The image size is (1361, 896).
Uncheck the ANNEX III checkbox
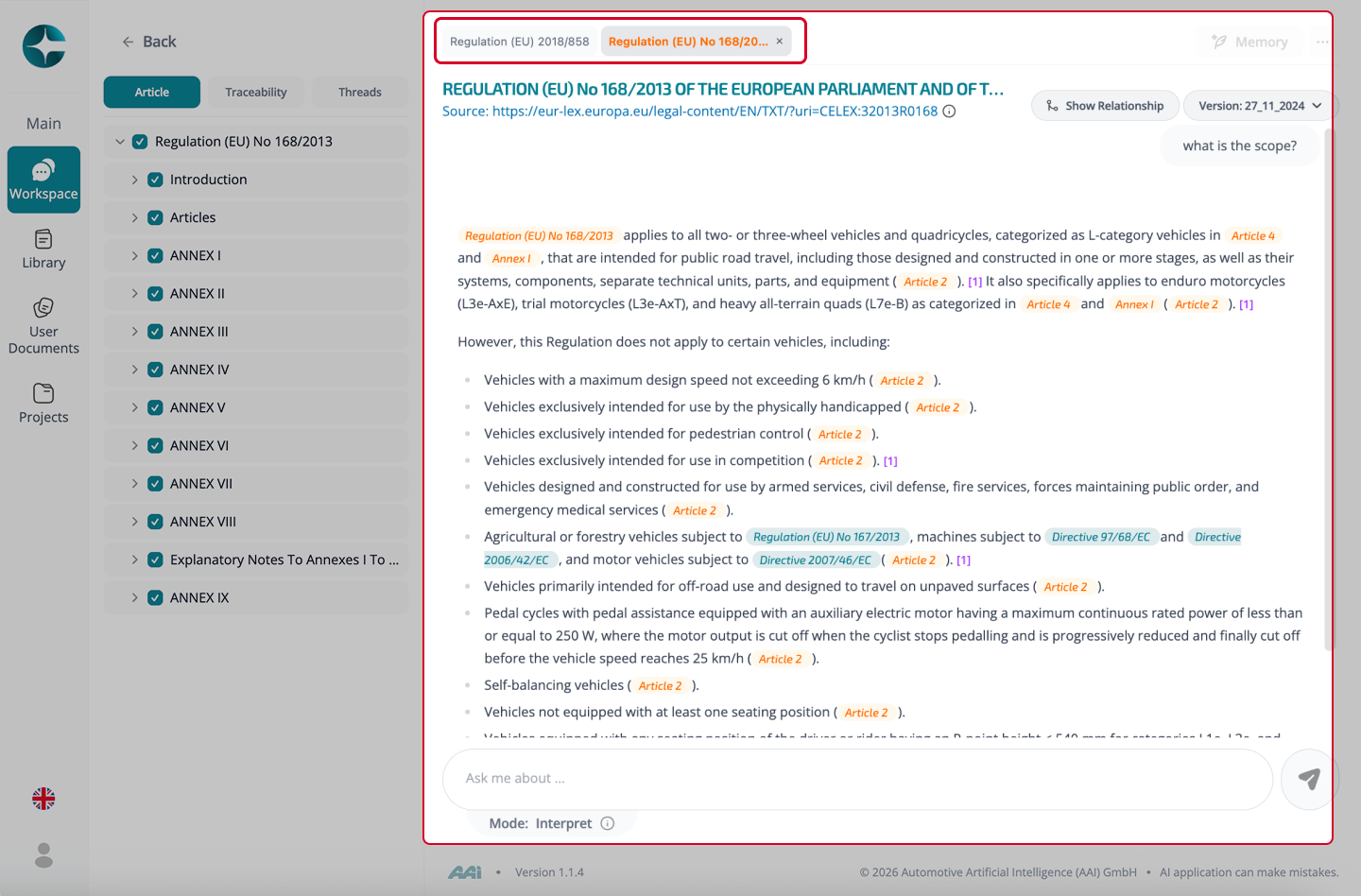156,332
